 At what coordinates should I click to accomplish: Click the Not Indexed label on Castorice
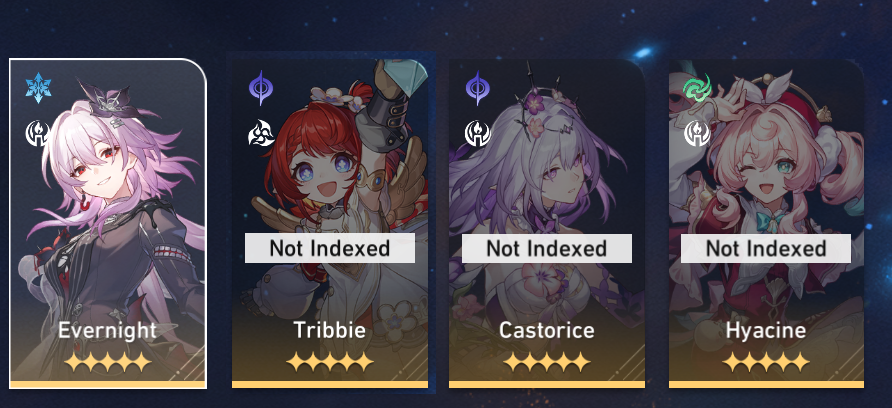[547, 248]
